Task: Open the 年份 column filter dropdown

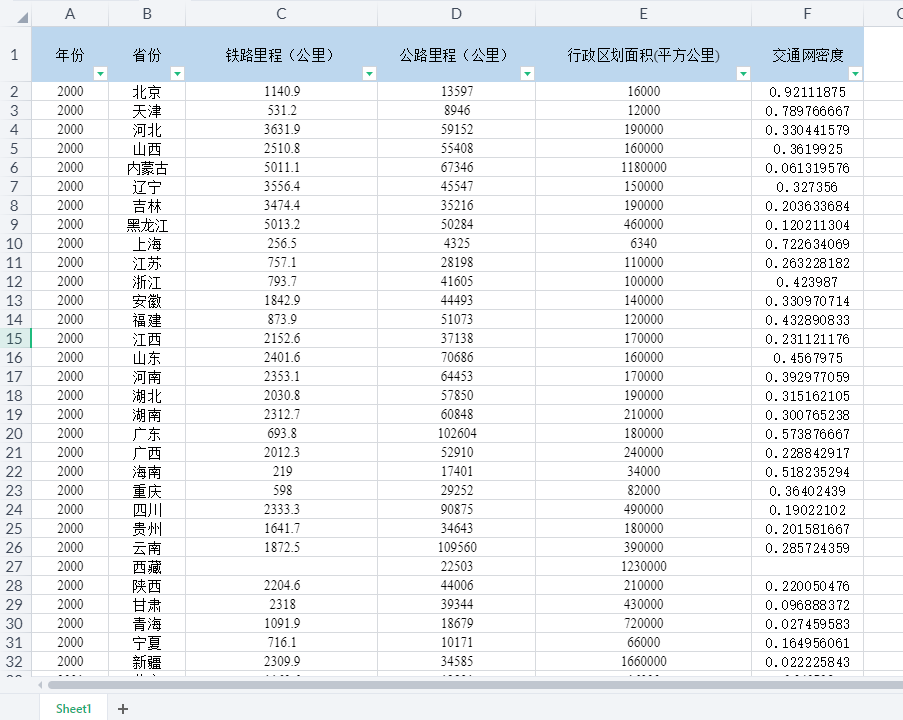Action: [100, 74]
